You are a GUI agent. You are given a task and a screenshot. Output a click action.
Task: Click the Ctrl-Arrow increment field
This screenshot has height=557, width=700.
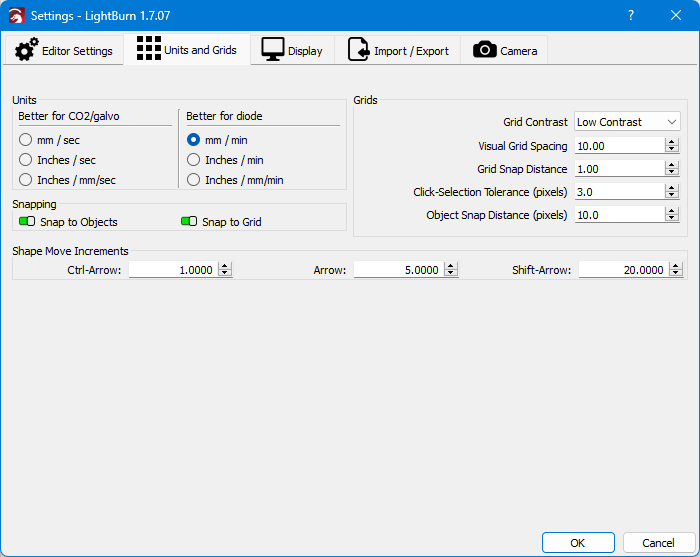(173, 270)
